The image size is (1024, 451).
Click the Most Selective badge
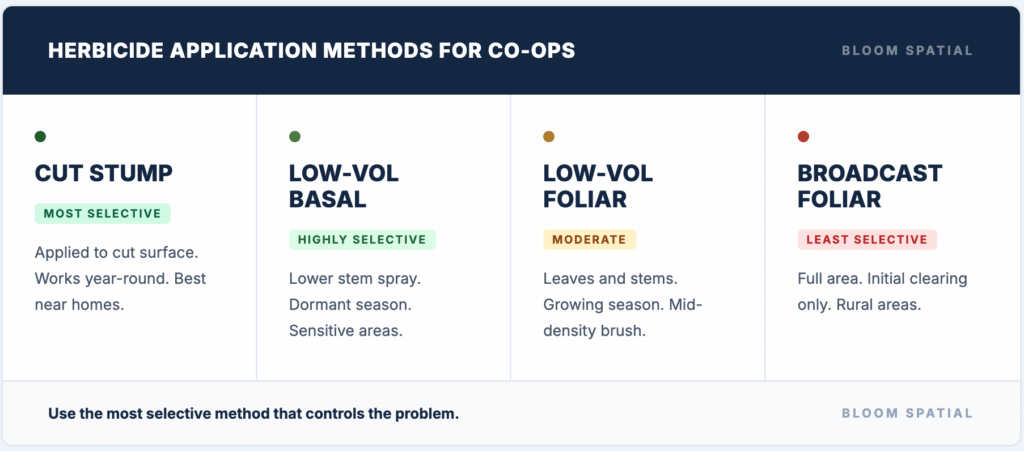click(103, 214)
